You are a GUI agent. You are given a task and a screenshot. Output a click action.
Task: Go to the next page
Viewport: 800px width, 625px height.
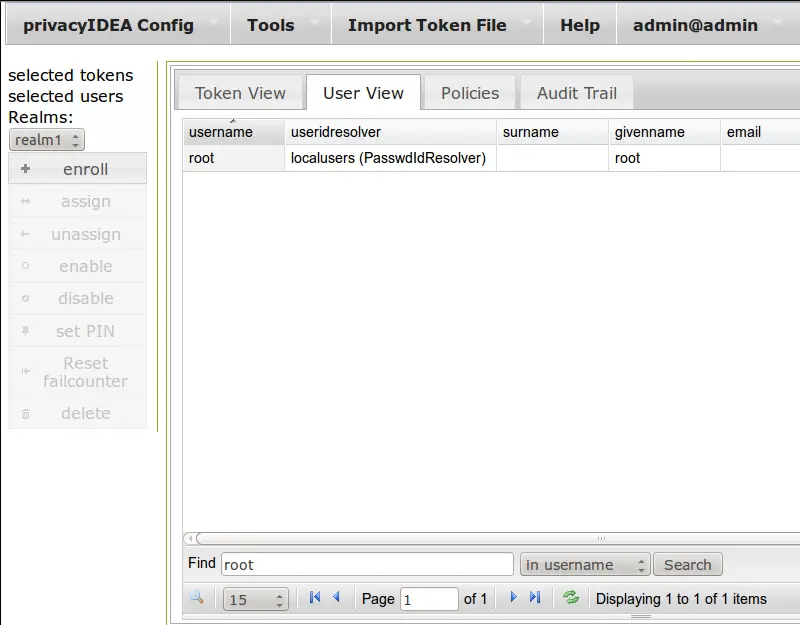(x=513, y=597)
